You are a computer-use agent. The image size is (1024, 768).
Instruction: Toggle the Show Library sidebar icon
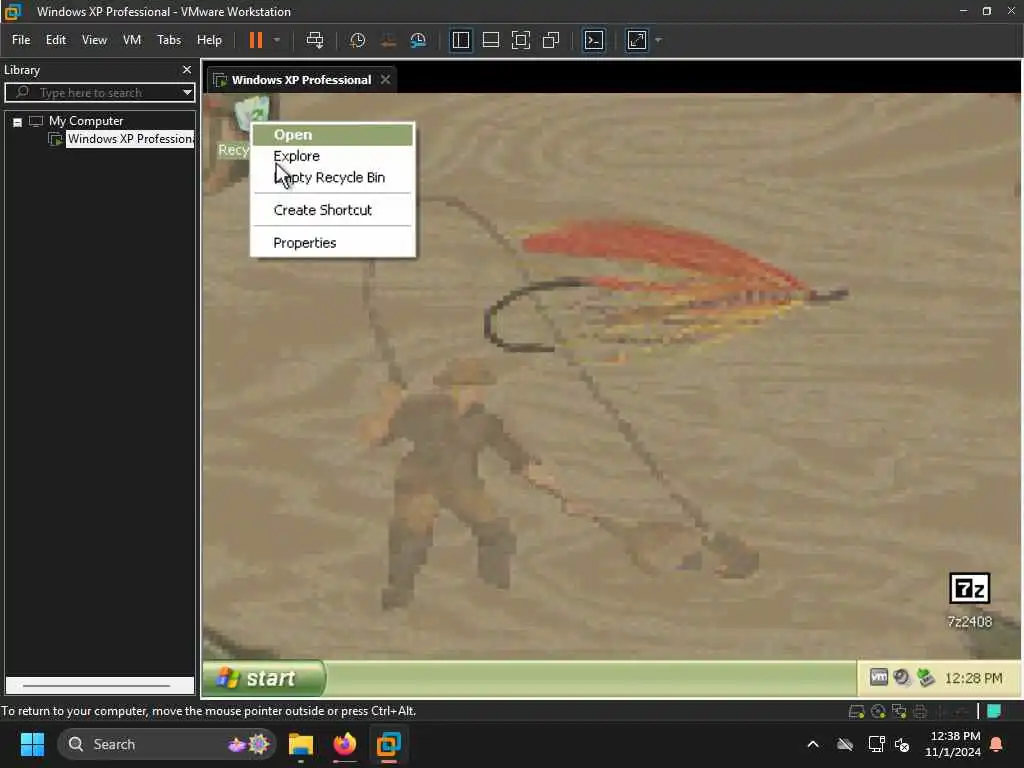[x=461, y=40]
